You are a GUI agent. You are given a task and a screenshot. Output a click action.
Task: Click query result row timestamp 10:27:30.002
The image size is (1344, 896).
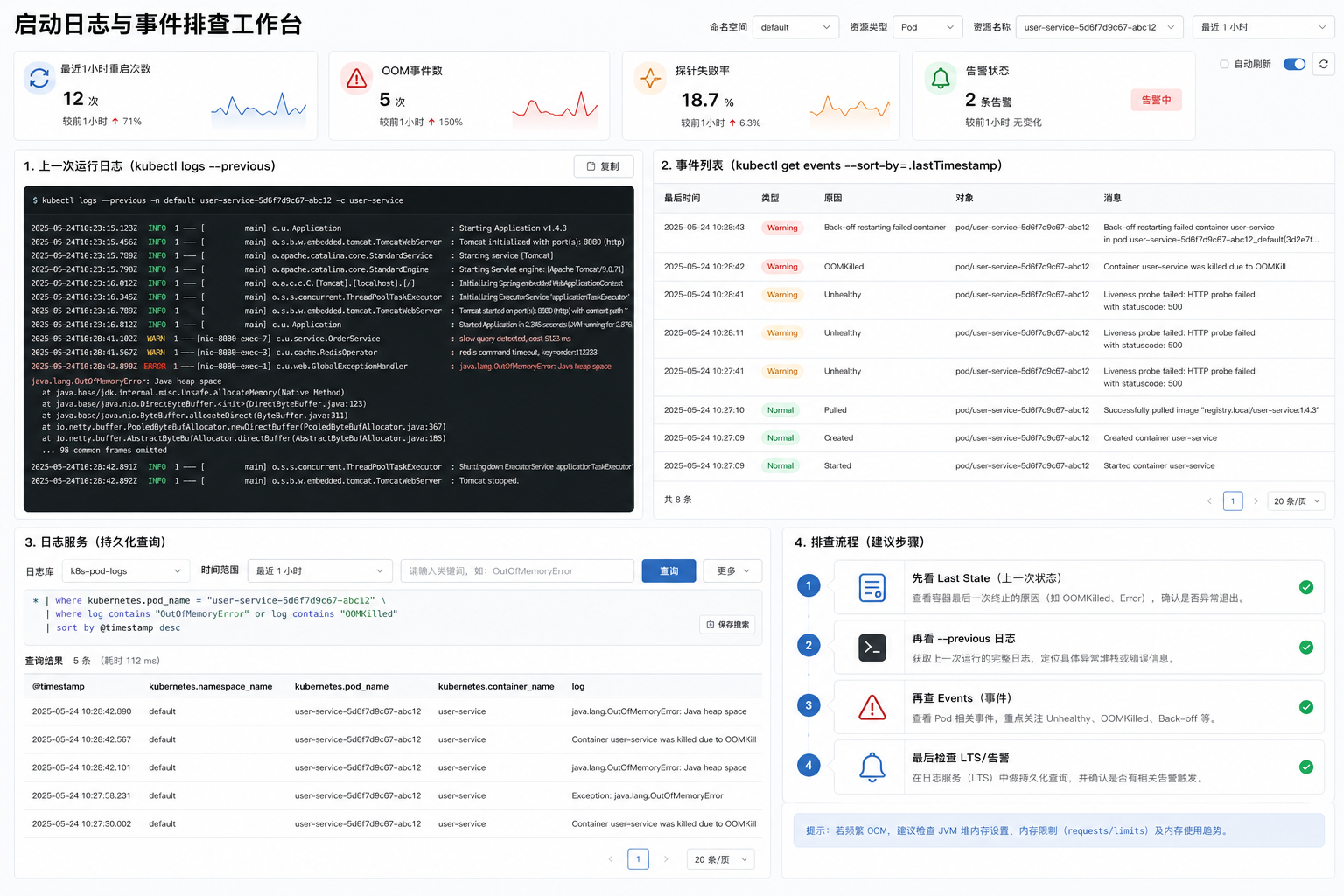click(81, 823)
